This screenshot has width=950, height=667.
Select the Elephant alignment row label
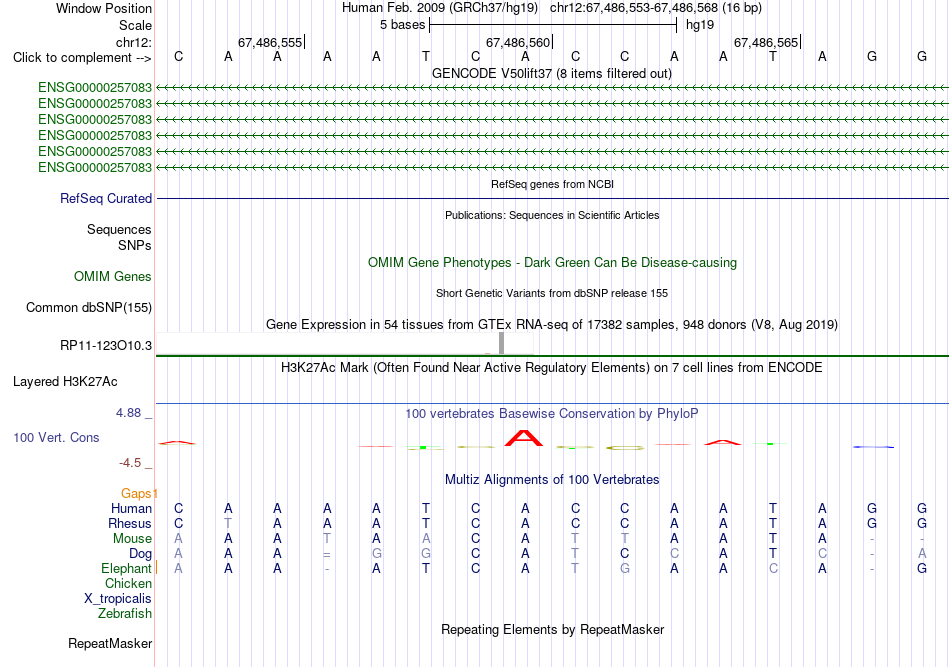(126, 569)
